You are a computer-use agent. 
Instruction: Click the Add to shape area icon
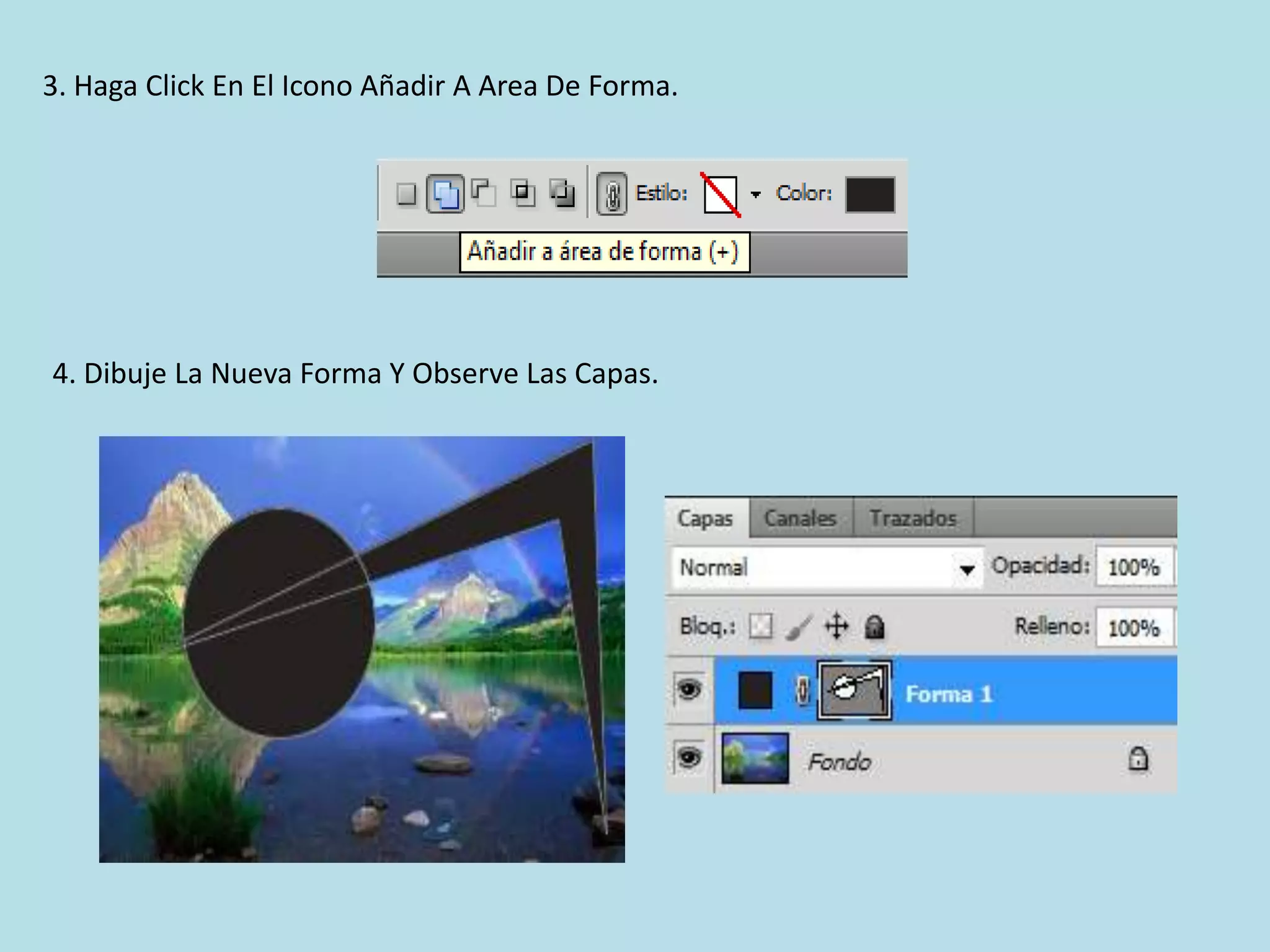(445, 194)
